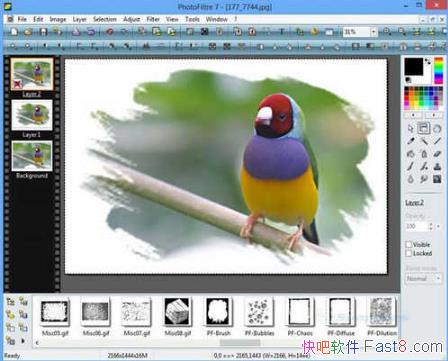Open the Filter menu
The height and width of the screenshot is (361, 448).
click(153, 19)
